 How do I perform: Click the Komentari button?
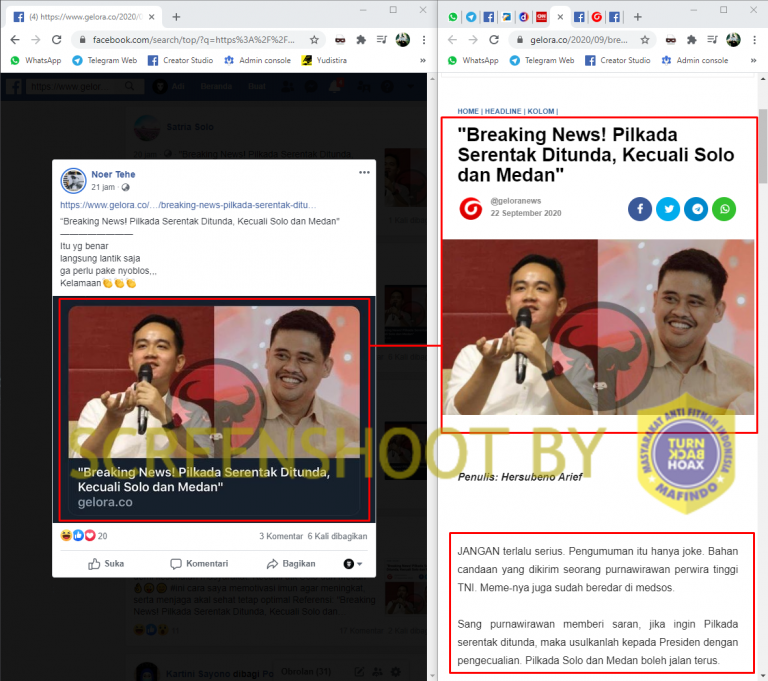[x=199, y=564]
